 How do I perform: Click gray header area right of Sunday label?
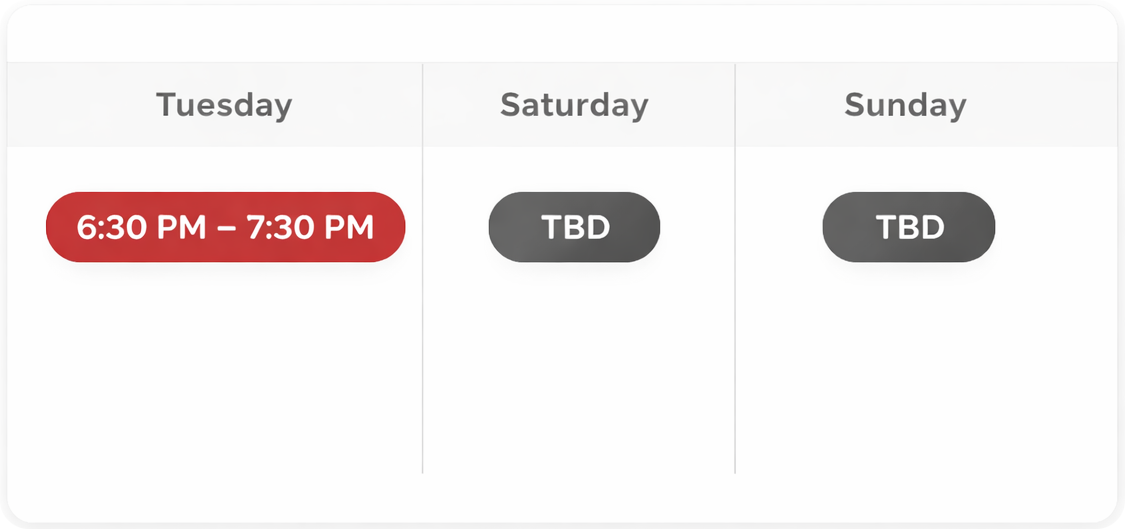tap(1040, 105)
